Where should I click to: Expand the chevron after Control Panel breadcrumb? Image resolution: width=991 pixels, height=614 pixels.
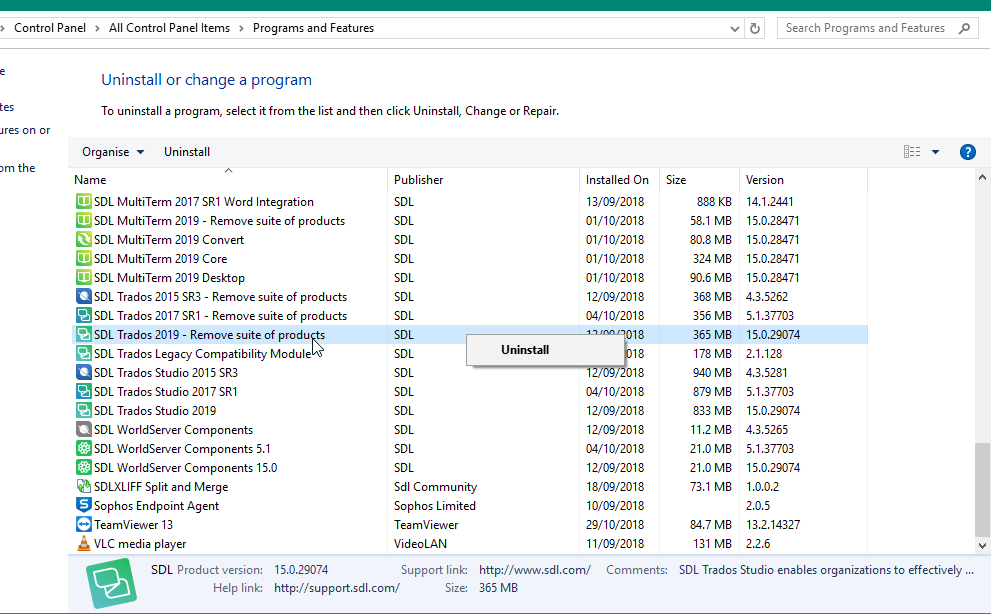[97, 28]
